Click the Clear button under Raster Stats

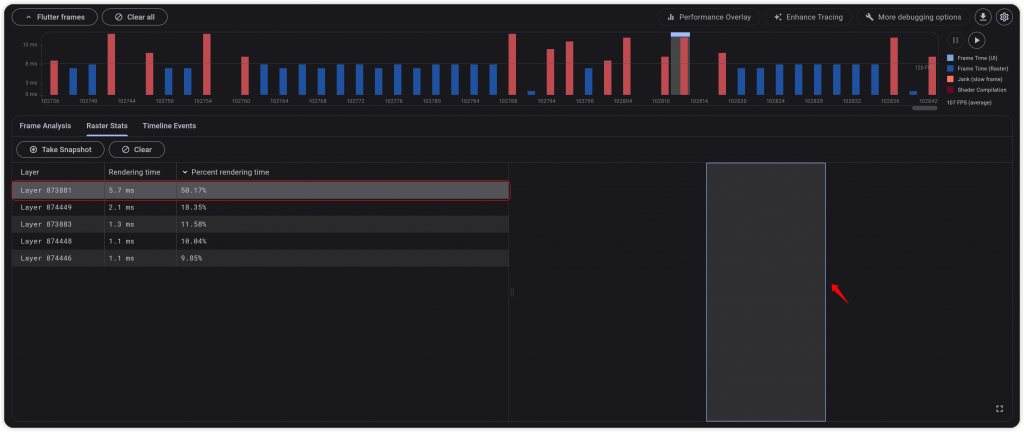coord(136,149)
